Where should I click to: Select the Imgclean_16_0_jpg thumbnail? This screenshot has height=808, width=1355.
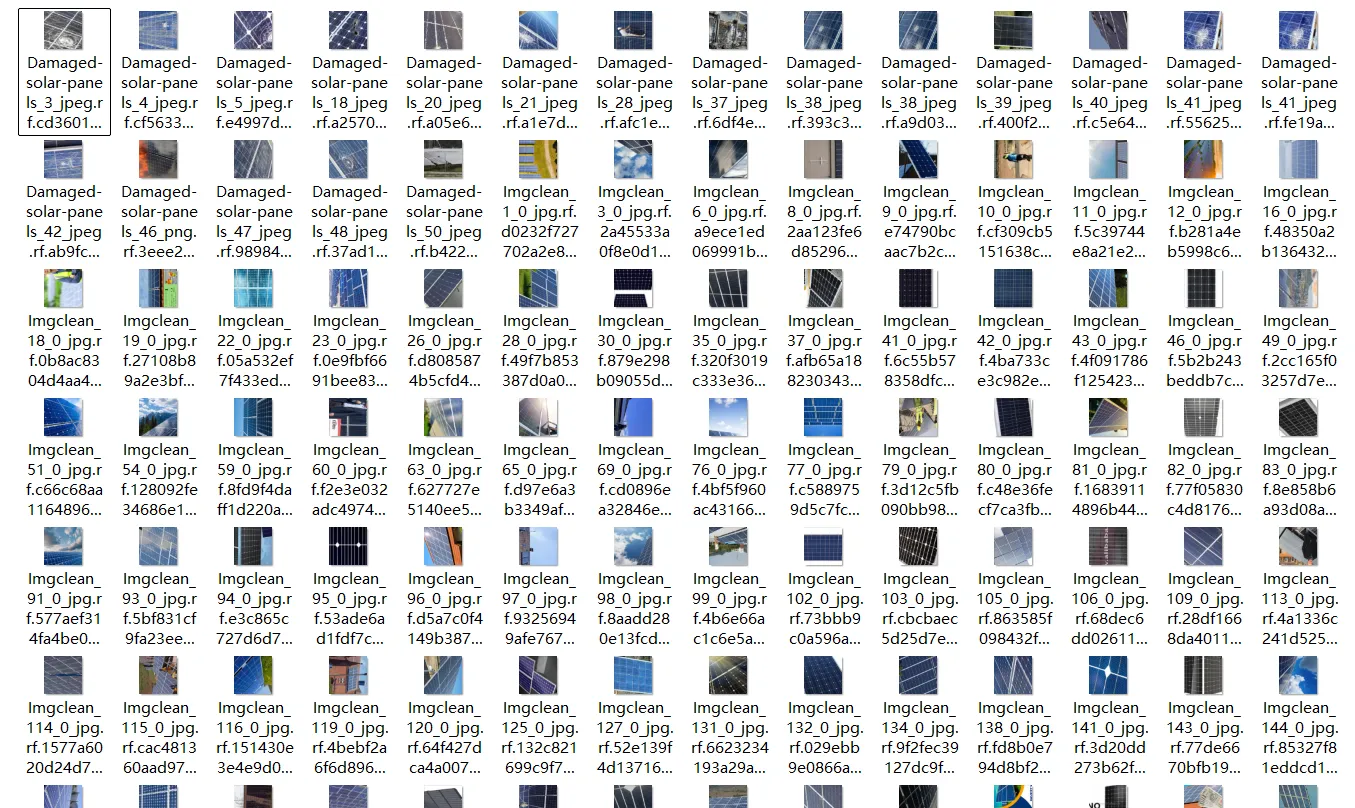(x=1299, y=160)
